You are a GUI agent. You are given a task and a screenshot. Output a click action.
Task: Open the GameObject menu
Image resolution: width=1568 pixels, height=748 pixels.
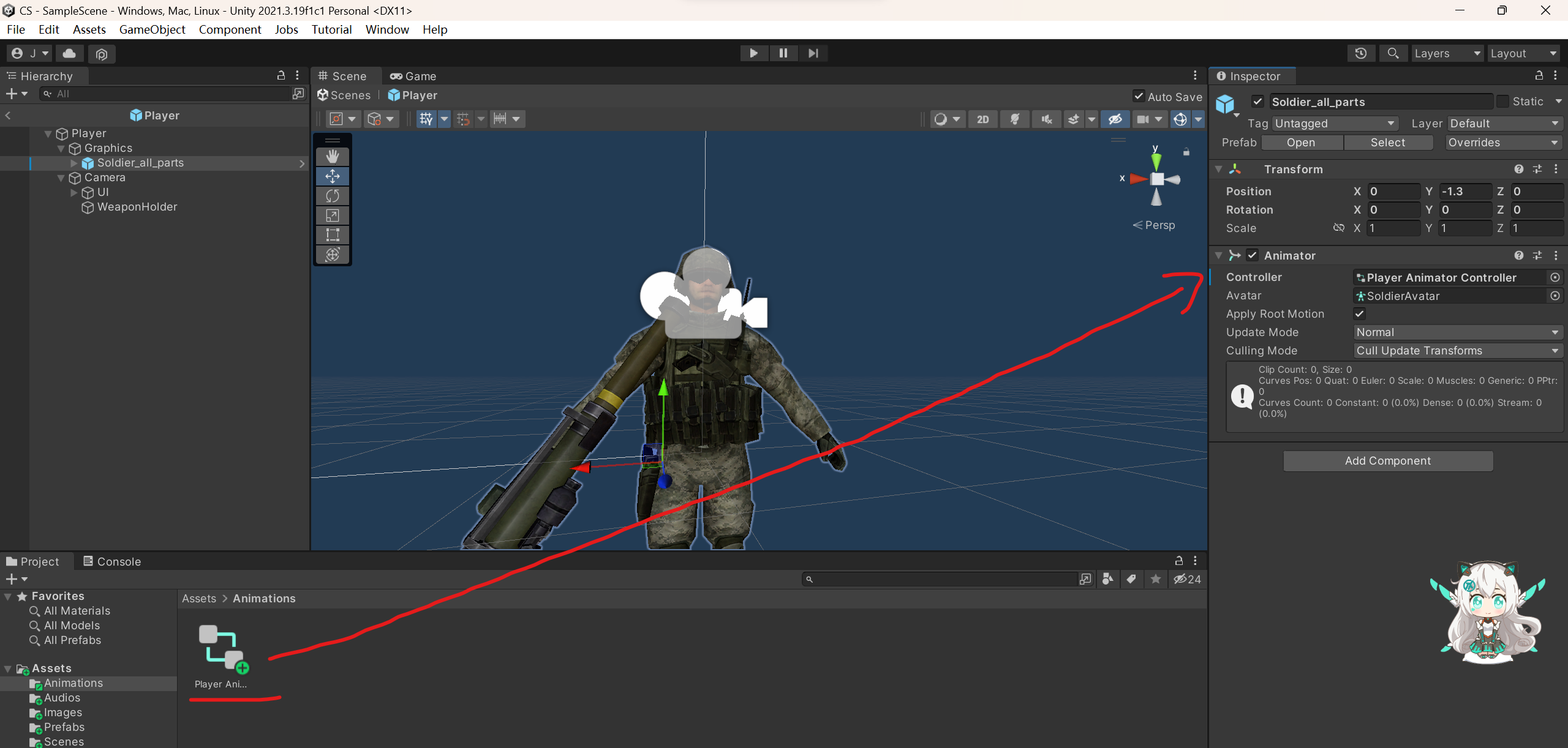click(152, 29)
